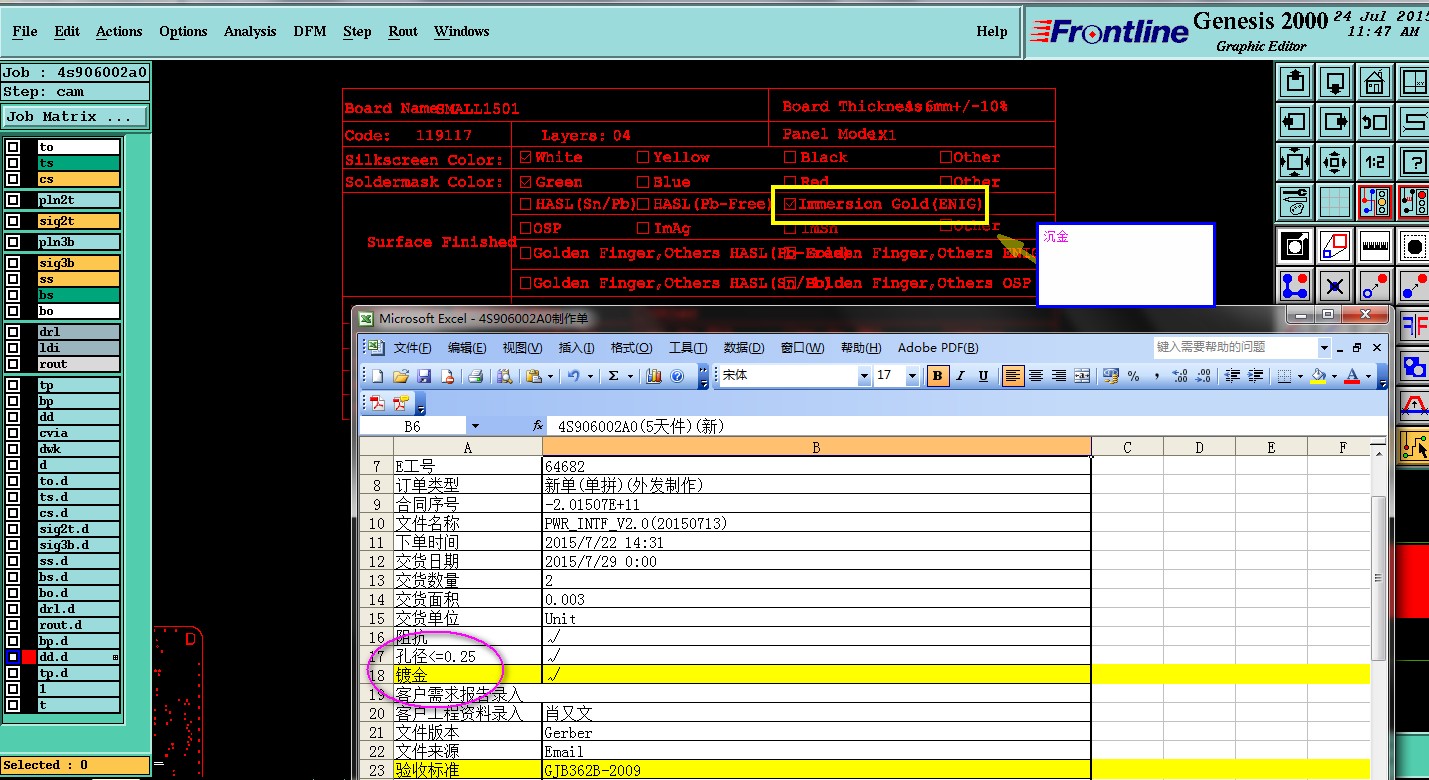1429x780 pixels.
Task: Open the Excel font name dropdown
Action: point(864,376)
